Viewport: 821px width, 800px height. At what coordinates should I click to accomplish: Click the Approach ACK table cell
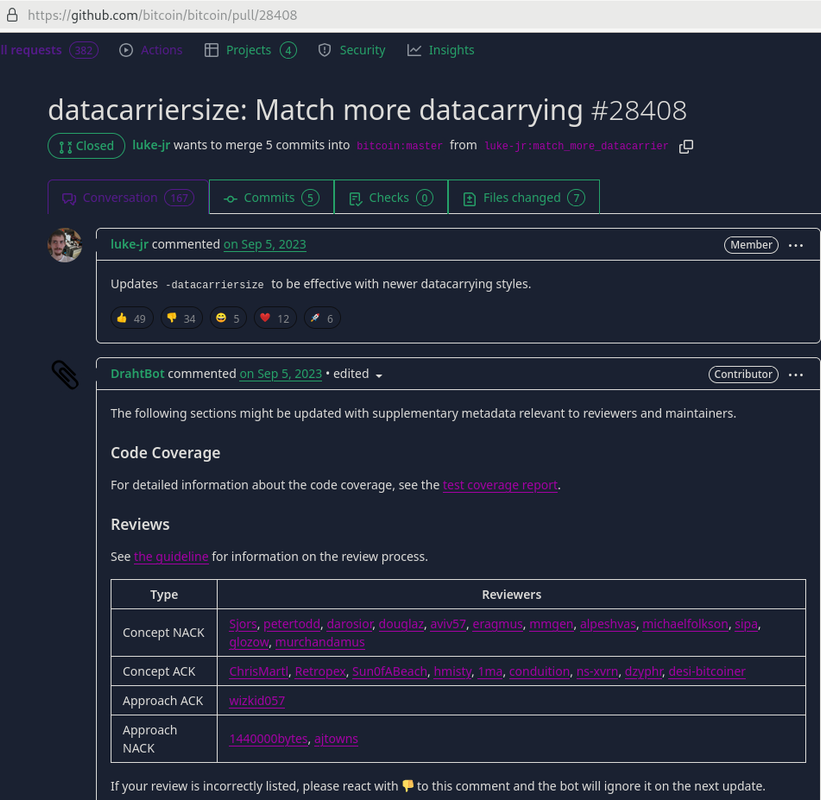(164, 701)
